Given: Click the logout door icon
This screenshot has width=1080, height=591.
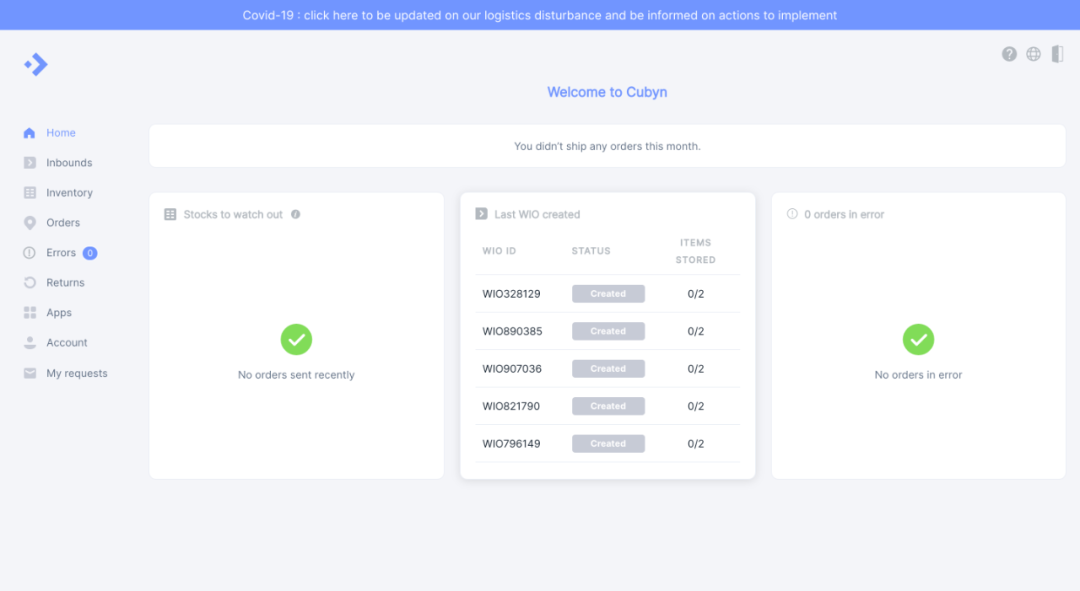Looking at the screenshot, I should tap(1057, 54).
